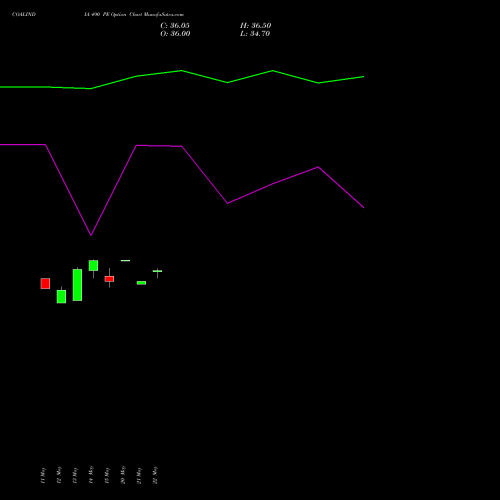The width and height of the screenshot is (500, 500).
Task: Click the small green candle for 21 May
Action: (141, 283)
